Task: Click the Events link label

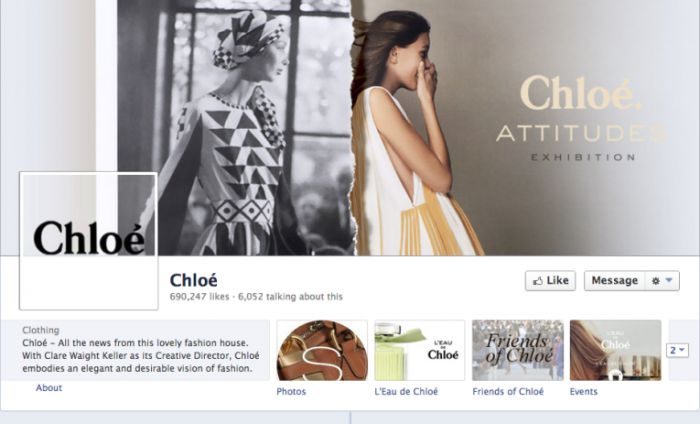Action: (x=583, y=391)
